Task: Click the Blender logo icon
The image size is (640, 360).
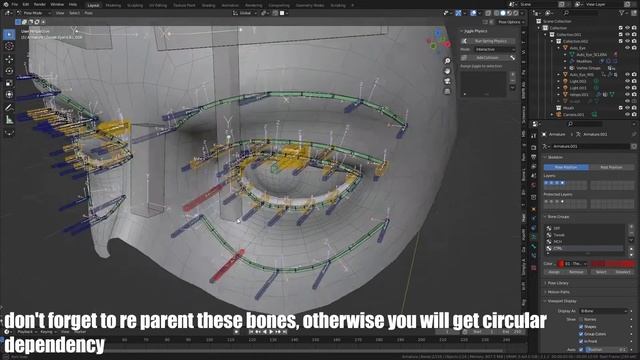Action: 5,4
